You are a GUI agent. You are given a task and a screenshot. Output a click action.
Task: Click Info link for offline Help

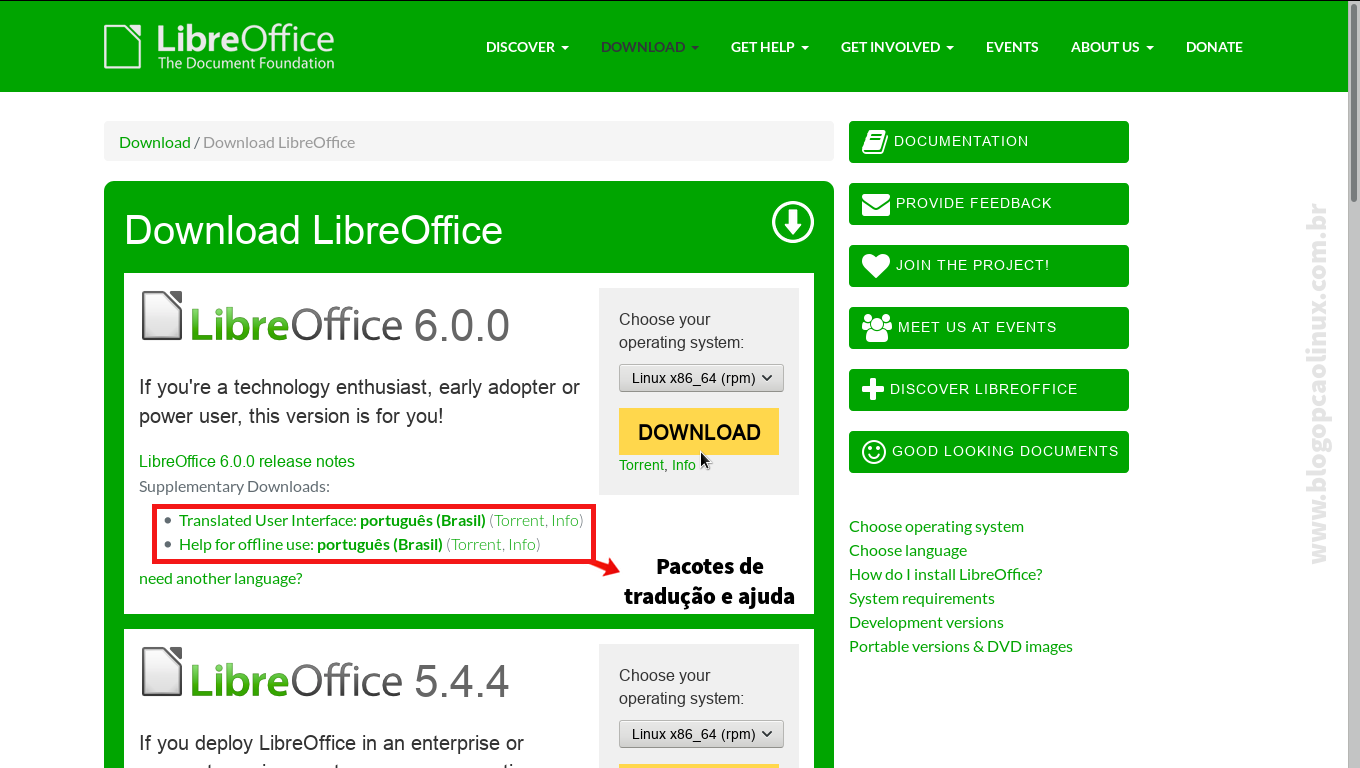point(522,544)
